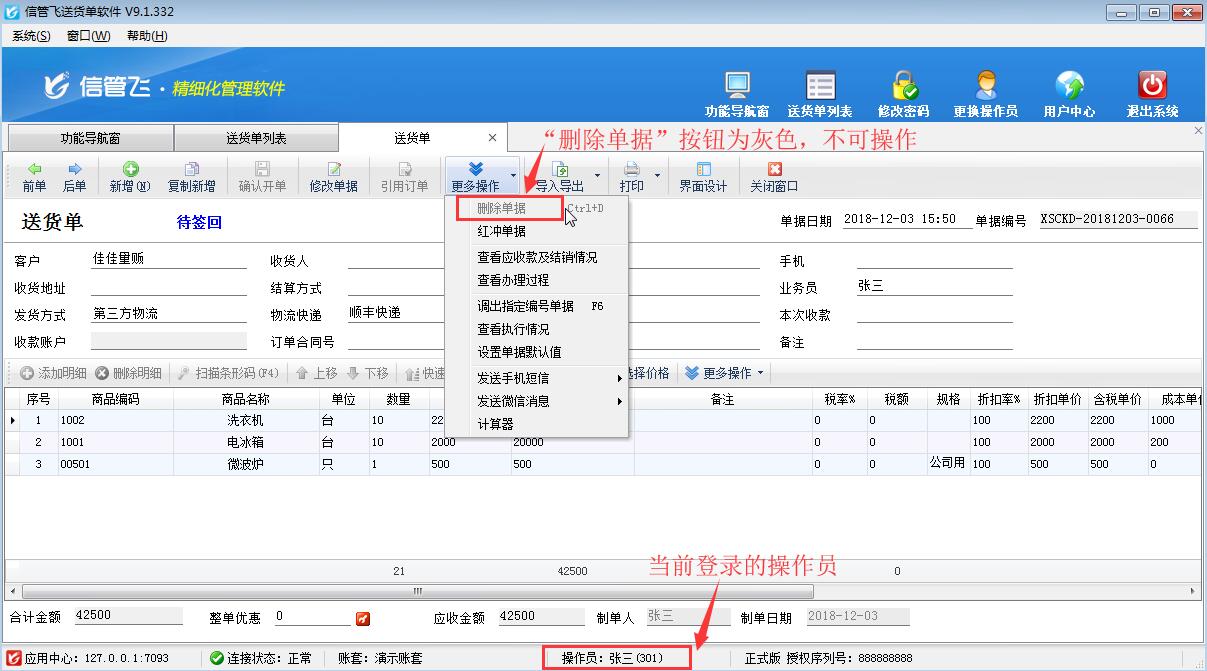1207x671 pixels.
Task: Open the 导入导出 dropdown arrow
Action: pos(597,173)
